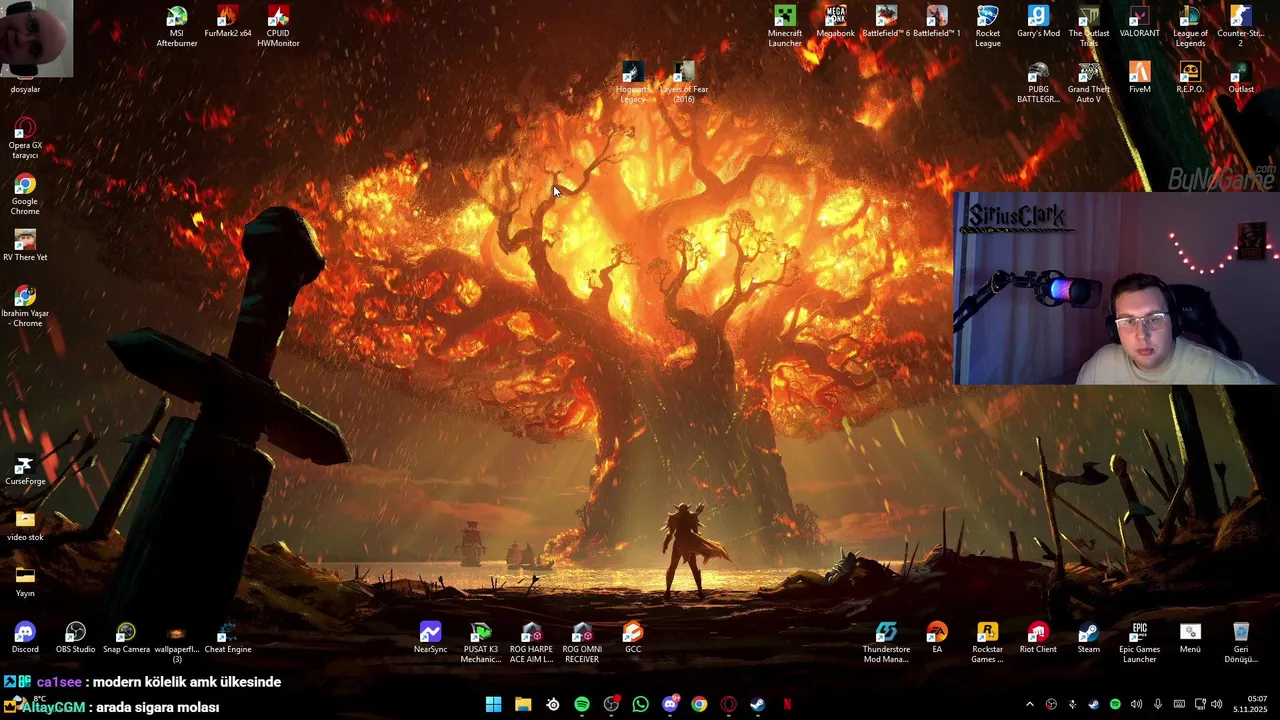Select the Menü desktop icon
Image resolution: width=1280 pixels, height=720 pixels.
click(x=1190, y=639)
